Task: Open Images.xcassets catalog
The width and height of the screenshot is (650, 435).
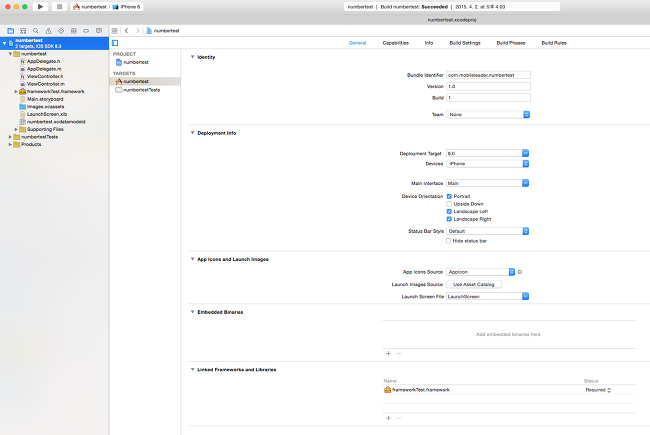Action: [x=45, y=107]
